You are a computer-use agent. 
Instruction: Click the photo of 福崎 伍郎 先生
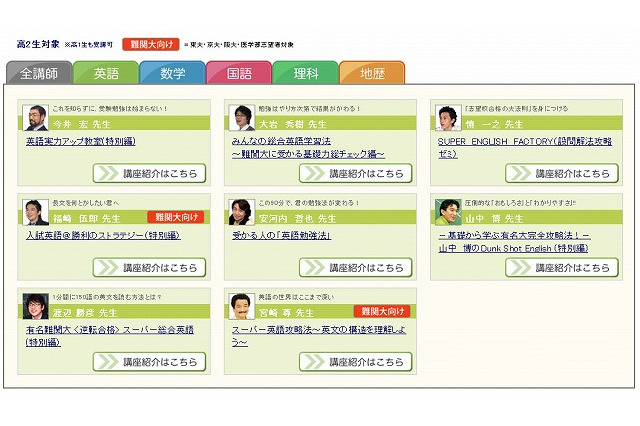point(36,212)
